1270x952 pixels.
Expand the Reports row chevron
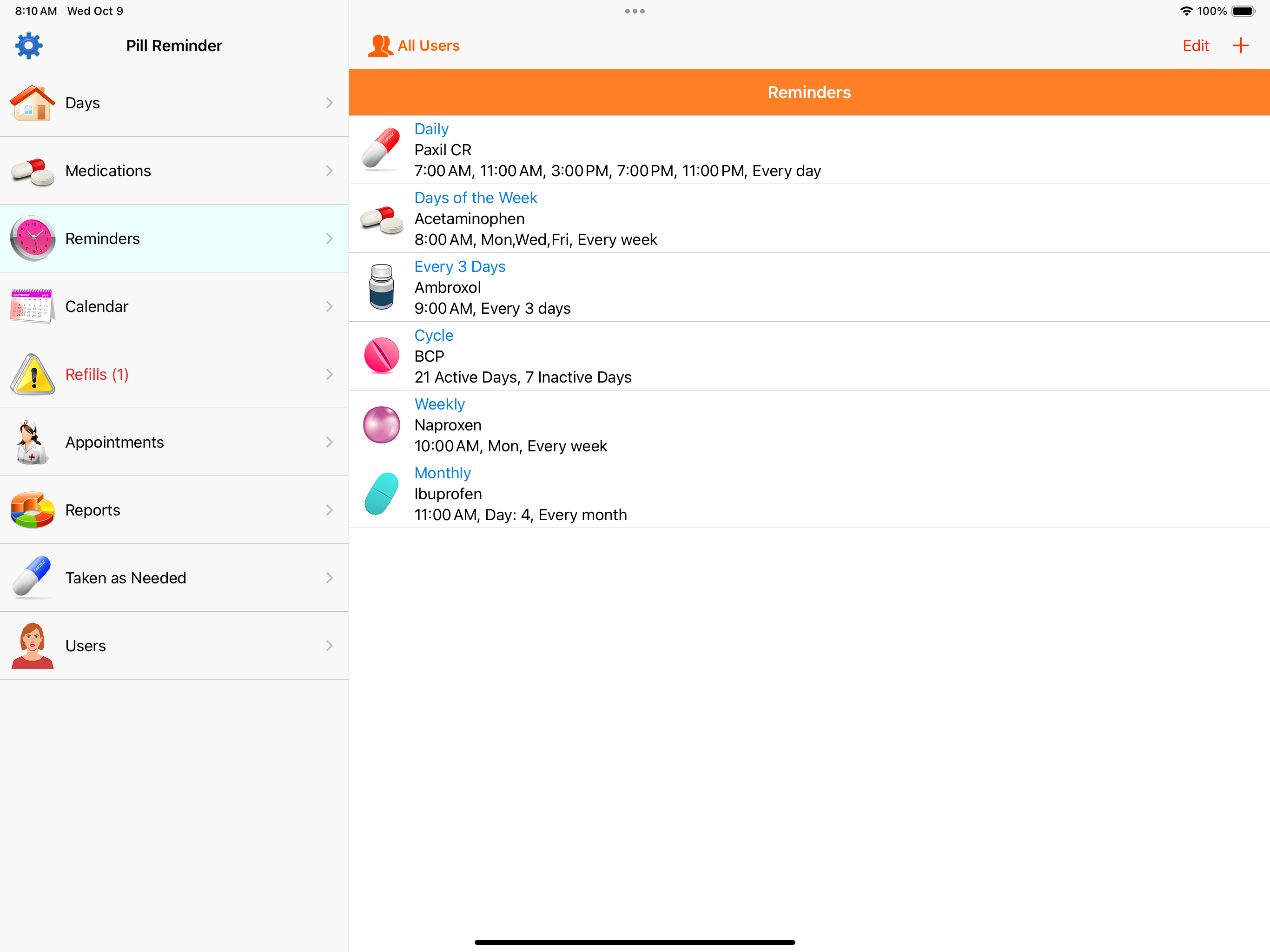(x=329, y=510)
